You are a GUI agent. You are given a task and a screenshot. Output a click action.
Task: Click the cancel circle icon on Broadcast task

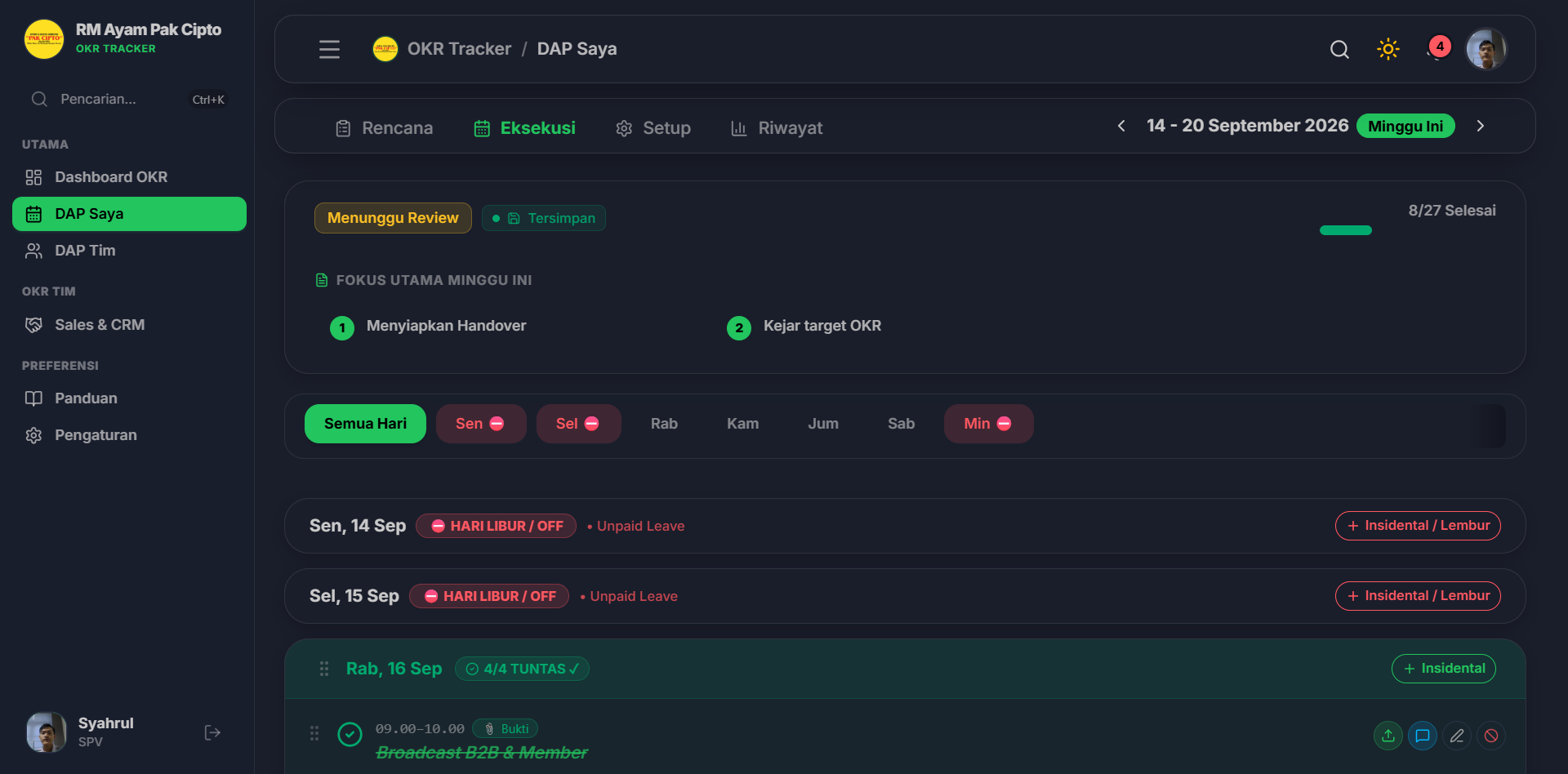[x=1490, y=736]
